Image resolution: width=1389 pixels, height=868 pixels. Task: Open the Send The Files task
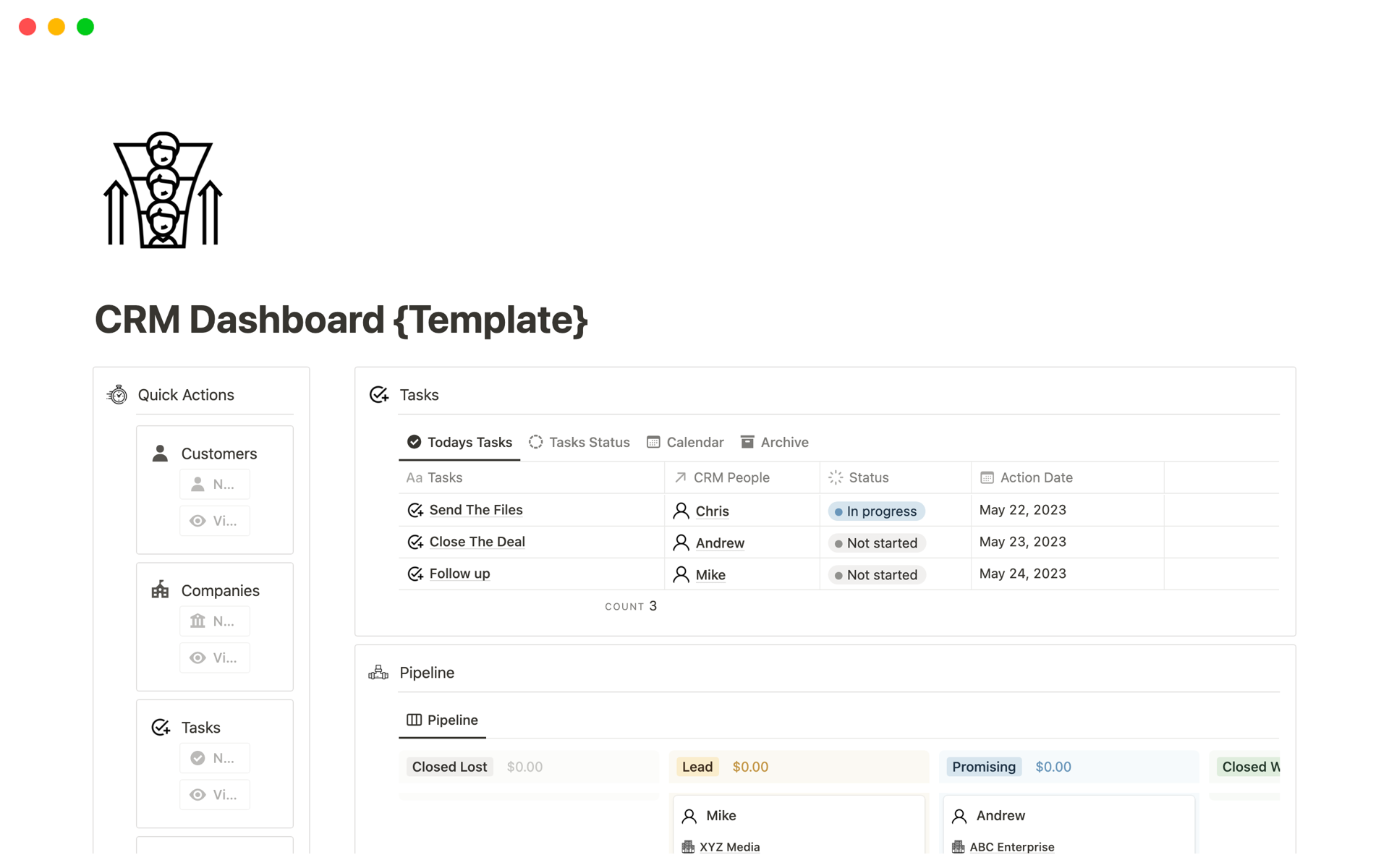[x=475, y=510]
